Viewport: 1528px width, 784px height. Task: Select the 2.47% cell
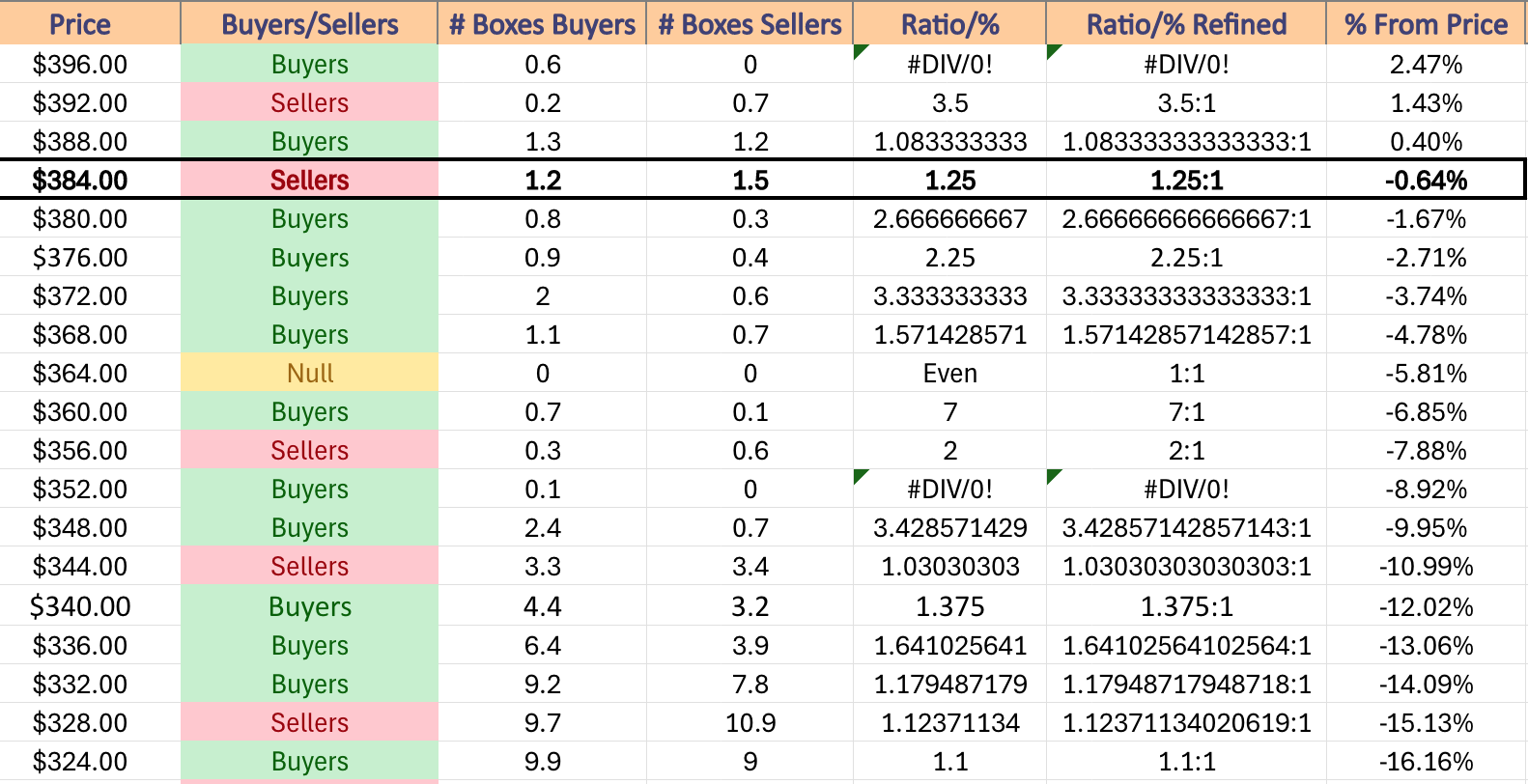(1426, 65)
